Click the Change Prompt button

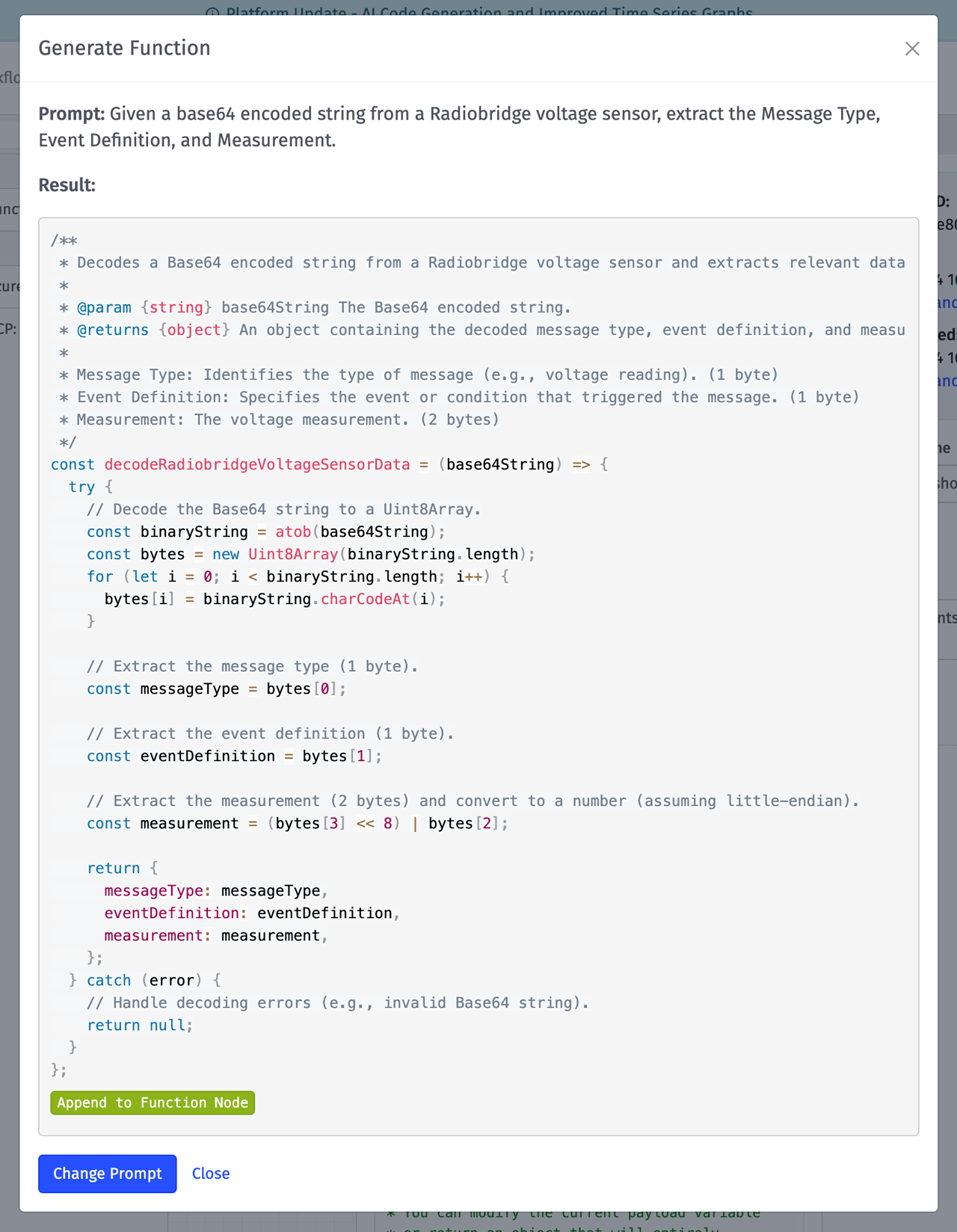[108, 1174]
